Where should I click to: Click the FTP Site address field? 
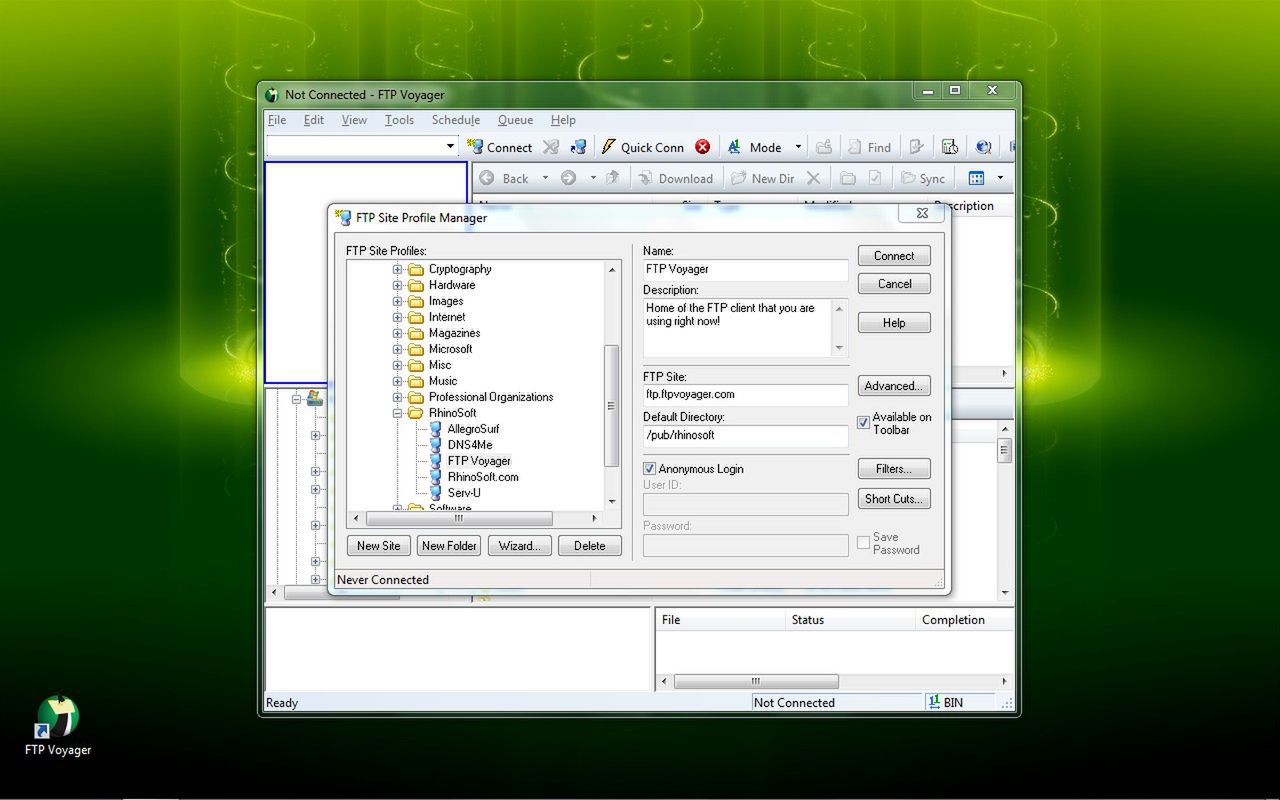click(x=745, y=395)
